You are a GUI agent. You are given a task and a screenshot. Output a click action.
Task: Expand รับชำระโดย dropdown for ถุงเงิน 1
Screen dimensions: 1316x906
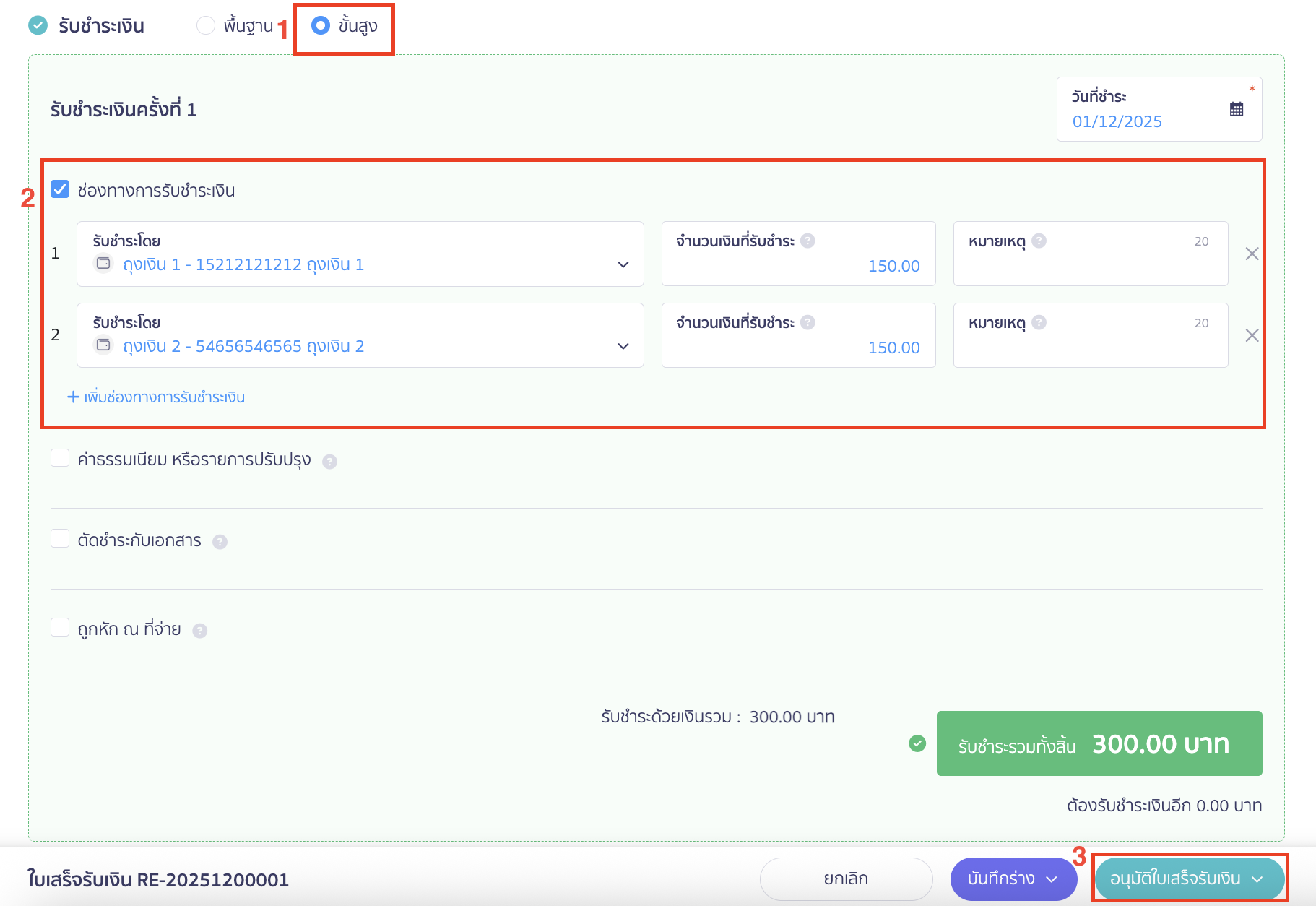(x=623, y=264)
